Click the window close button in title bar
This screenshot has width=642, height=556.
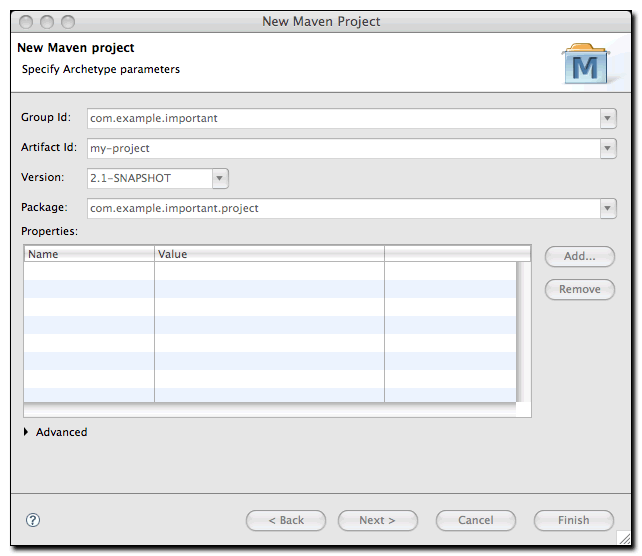(x=26, y=22)
